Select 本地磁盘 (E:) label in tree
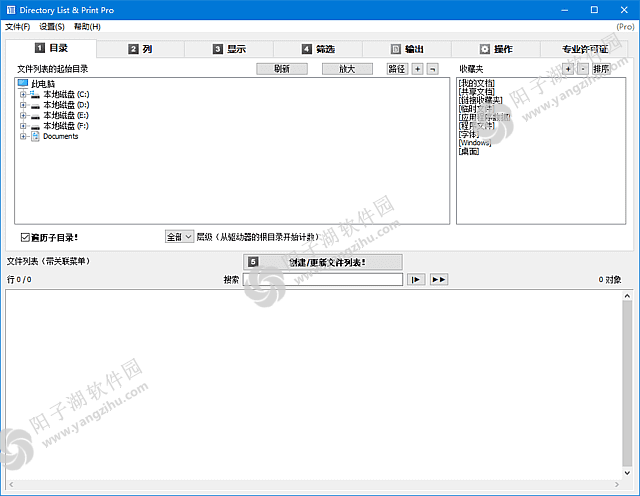Viewport: 640px width, 496px height. pos(66,116)
